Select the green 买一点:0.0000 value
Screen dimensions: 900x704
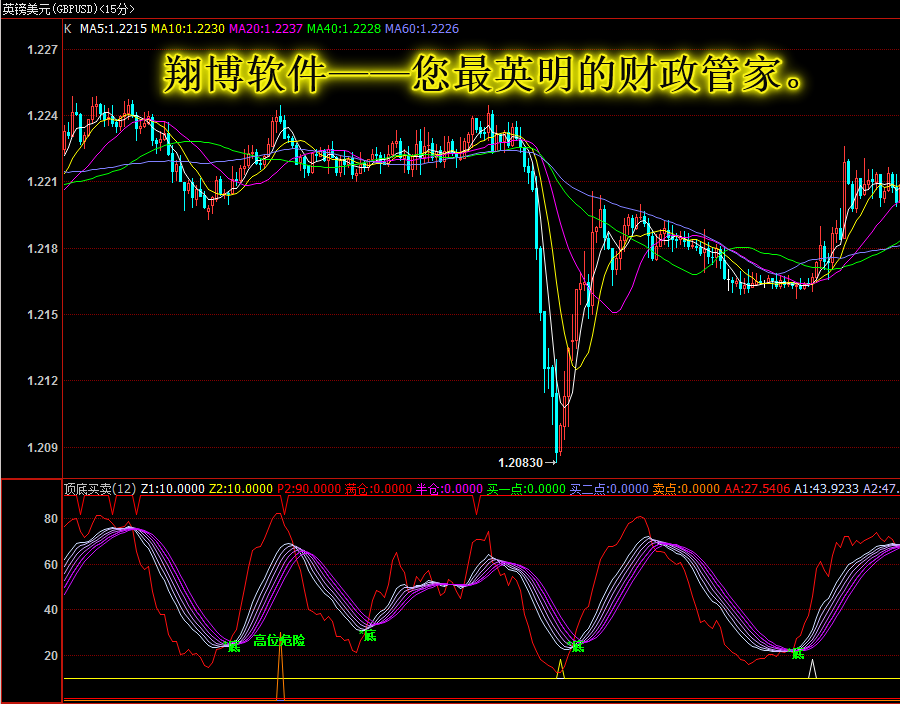click(526, 489)
